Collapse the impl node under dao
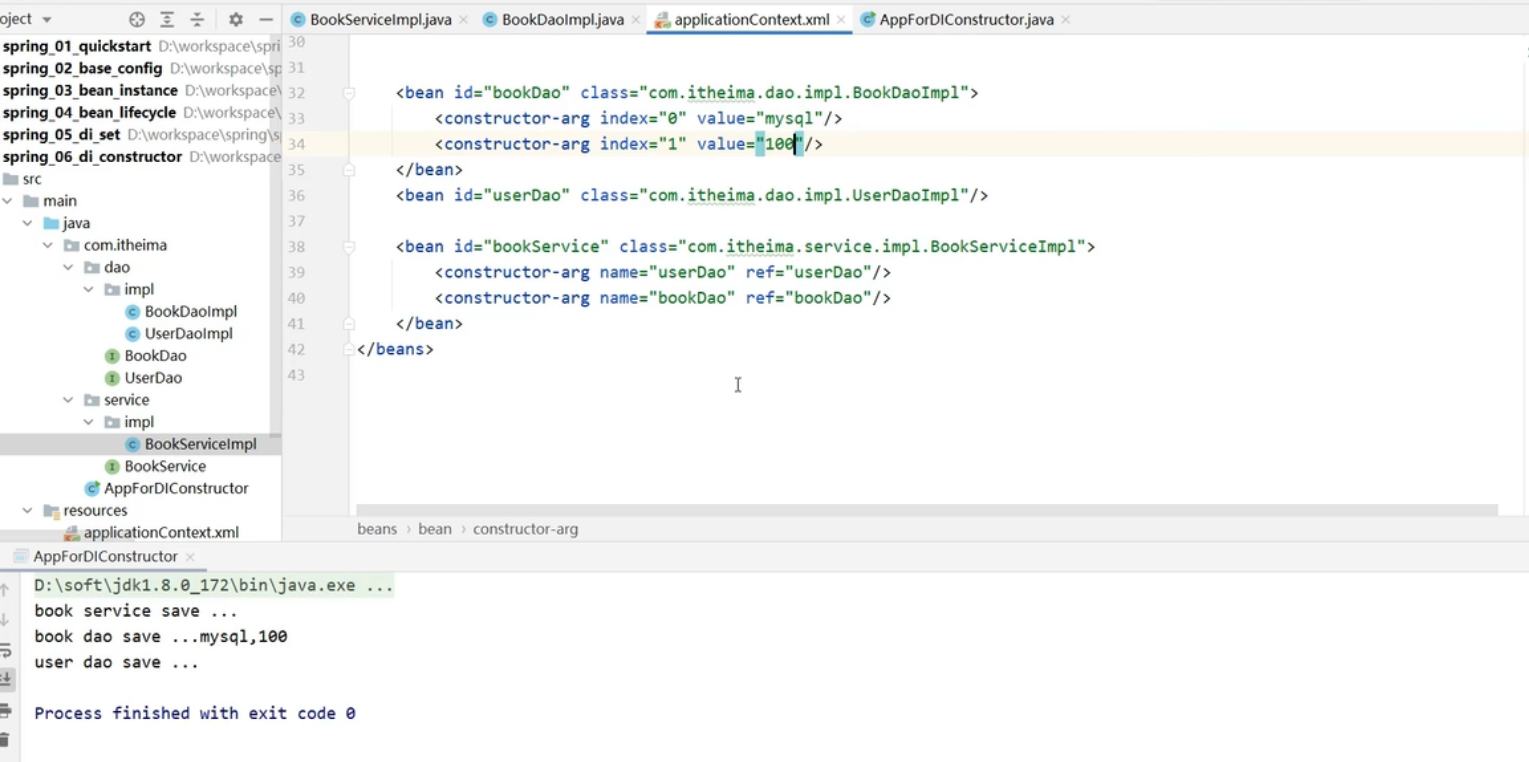 click(x=88, y=289)
